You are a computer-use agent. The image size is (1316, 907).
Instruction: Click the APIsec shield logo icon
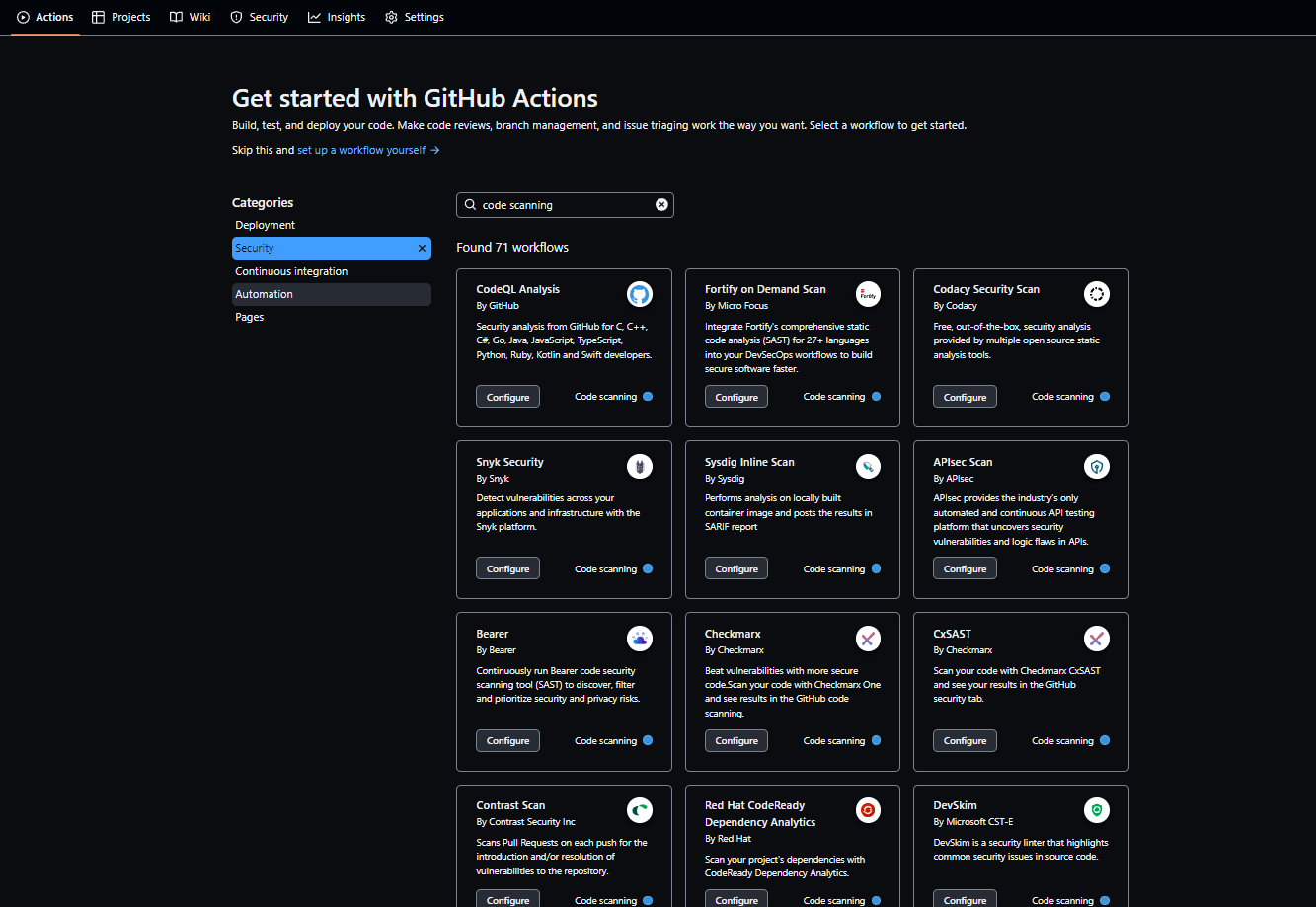(1096, 466)
